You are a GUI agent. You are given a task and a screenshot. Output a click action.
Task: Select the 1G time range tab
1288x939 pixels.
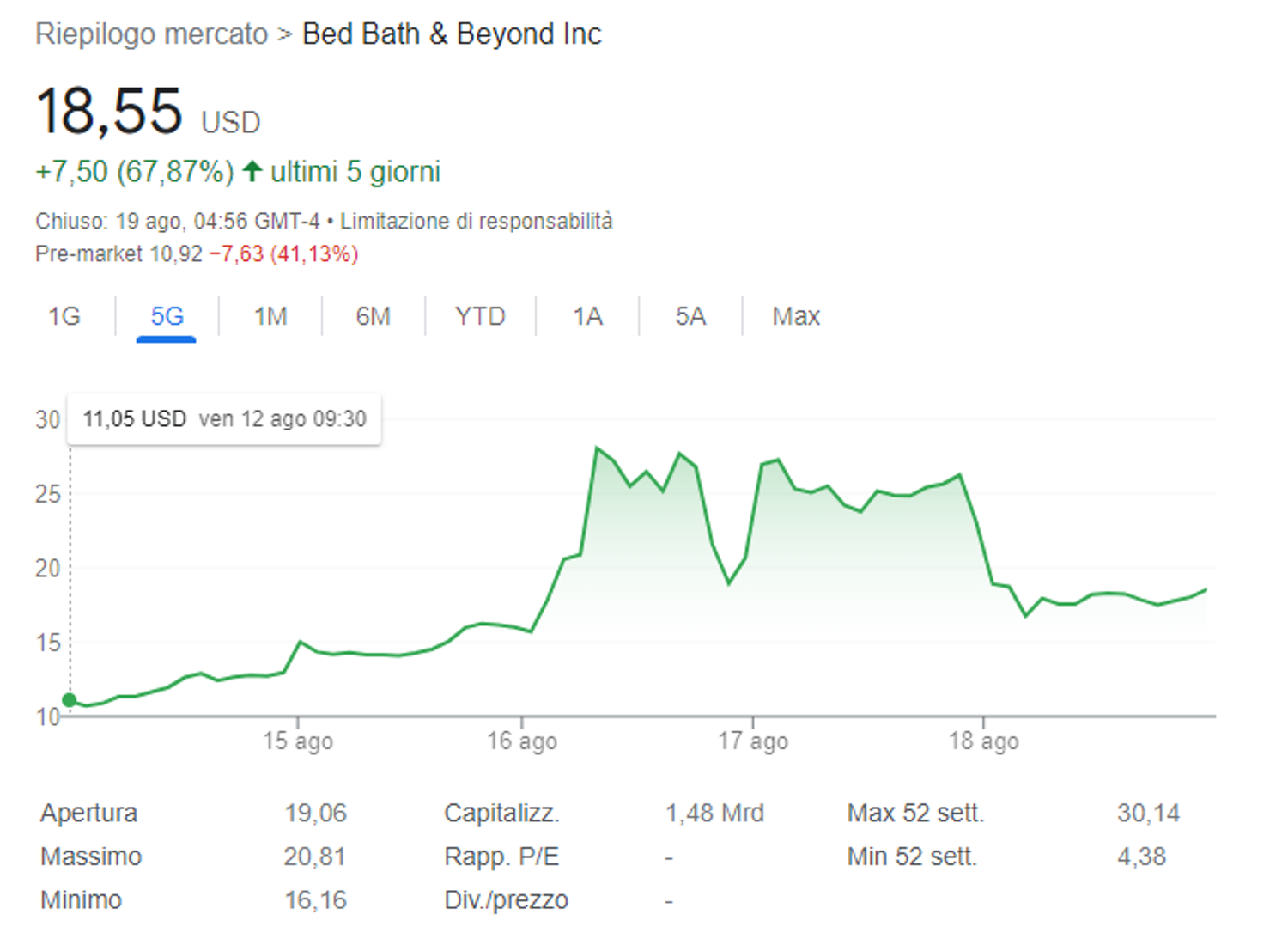pos(64,316)
